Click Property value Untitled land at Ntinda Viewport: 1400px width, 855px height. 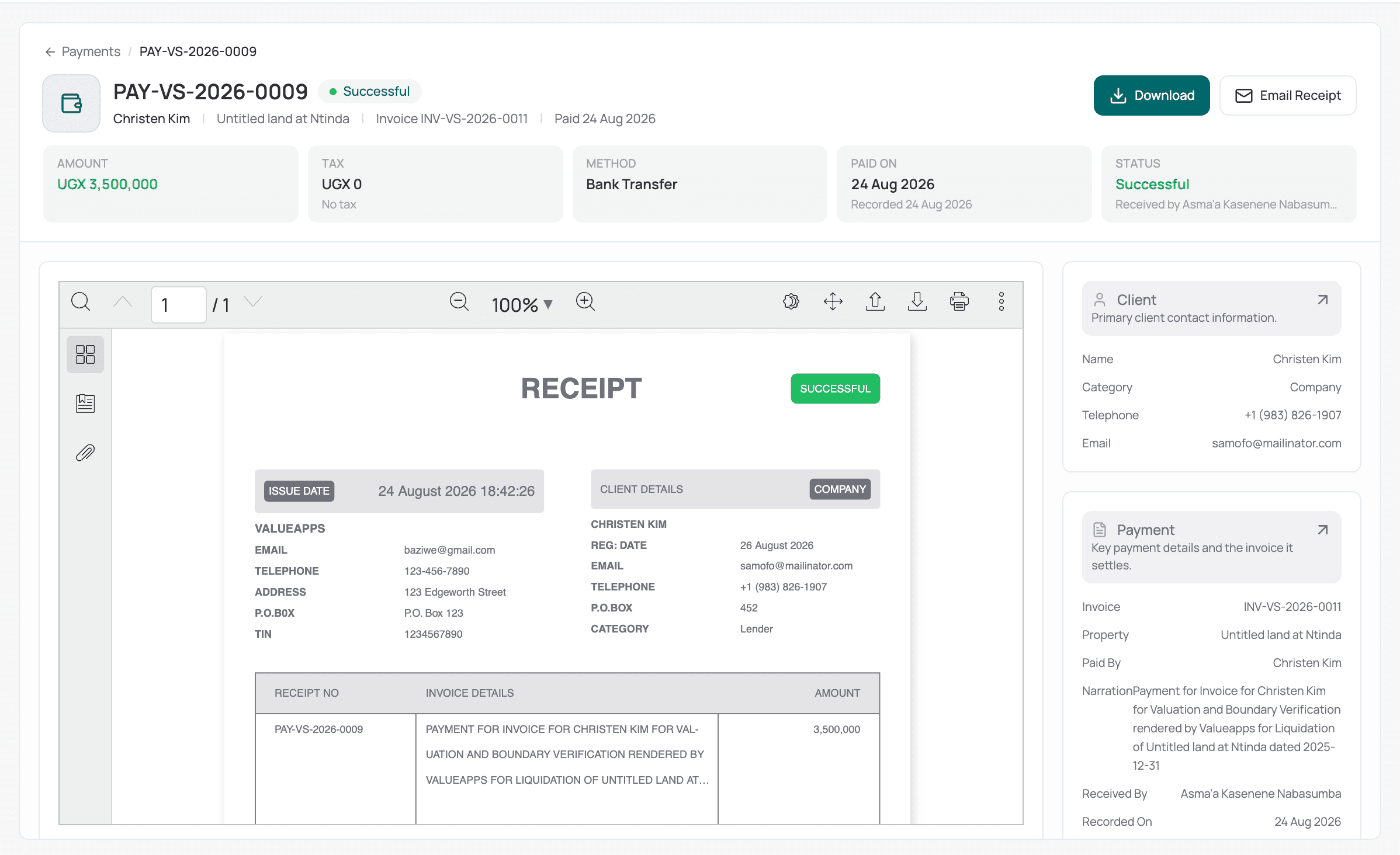point(1281,635)
